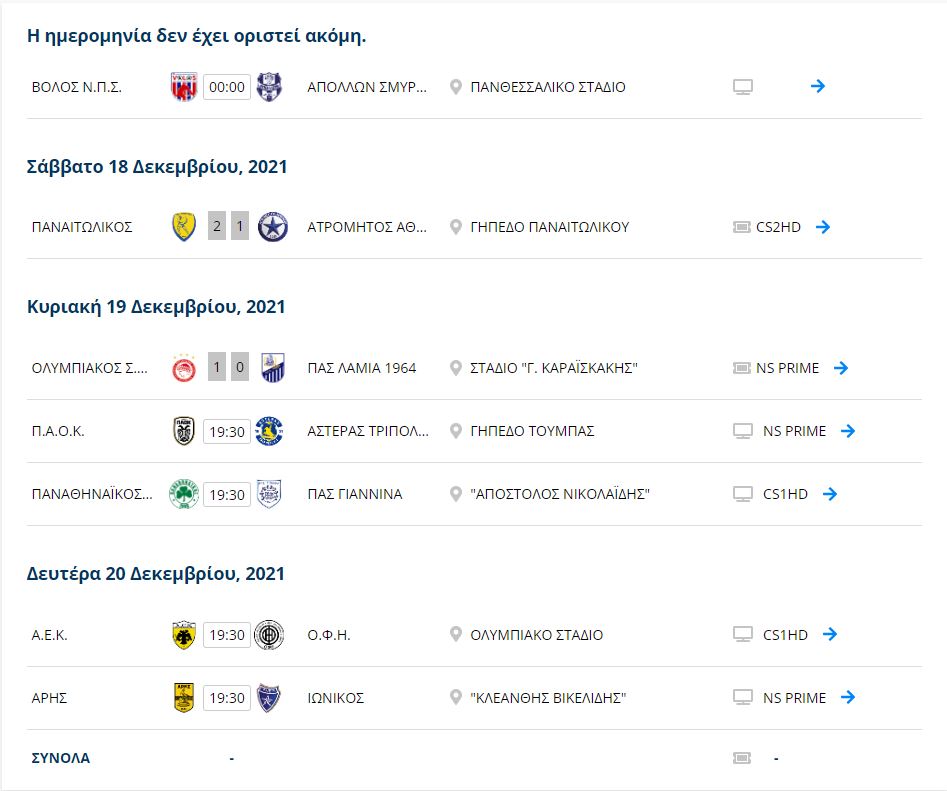
Task: Click the CS2HD broadcast channel label
Action: [x=782, y=227]
